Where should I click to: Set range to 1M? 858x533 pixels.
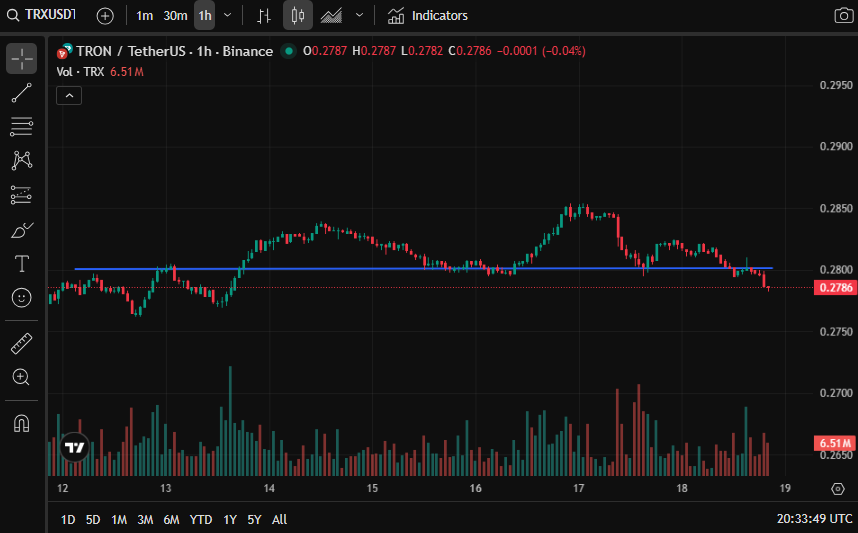pos(119,519)
